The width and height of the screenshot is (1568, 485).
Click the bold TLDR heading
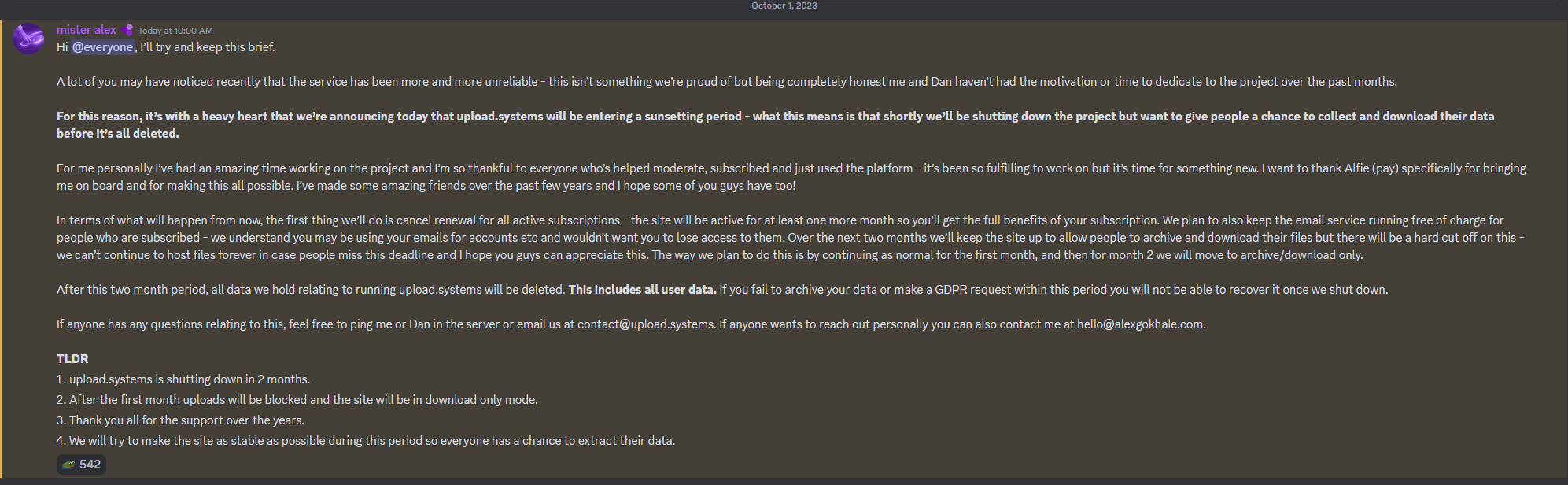72,359
